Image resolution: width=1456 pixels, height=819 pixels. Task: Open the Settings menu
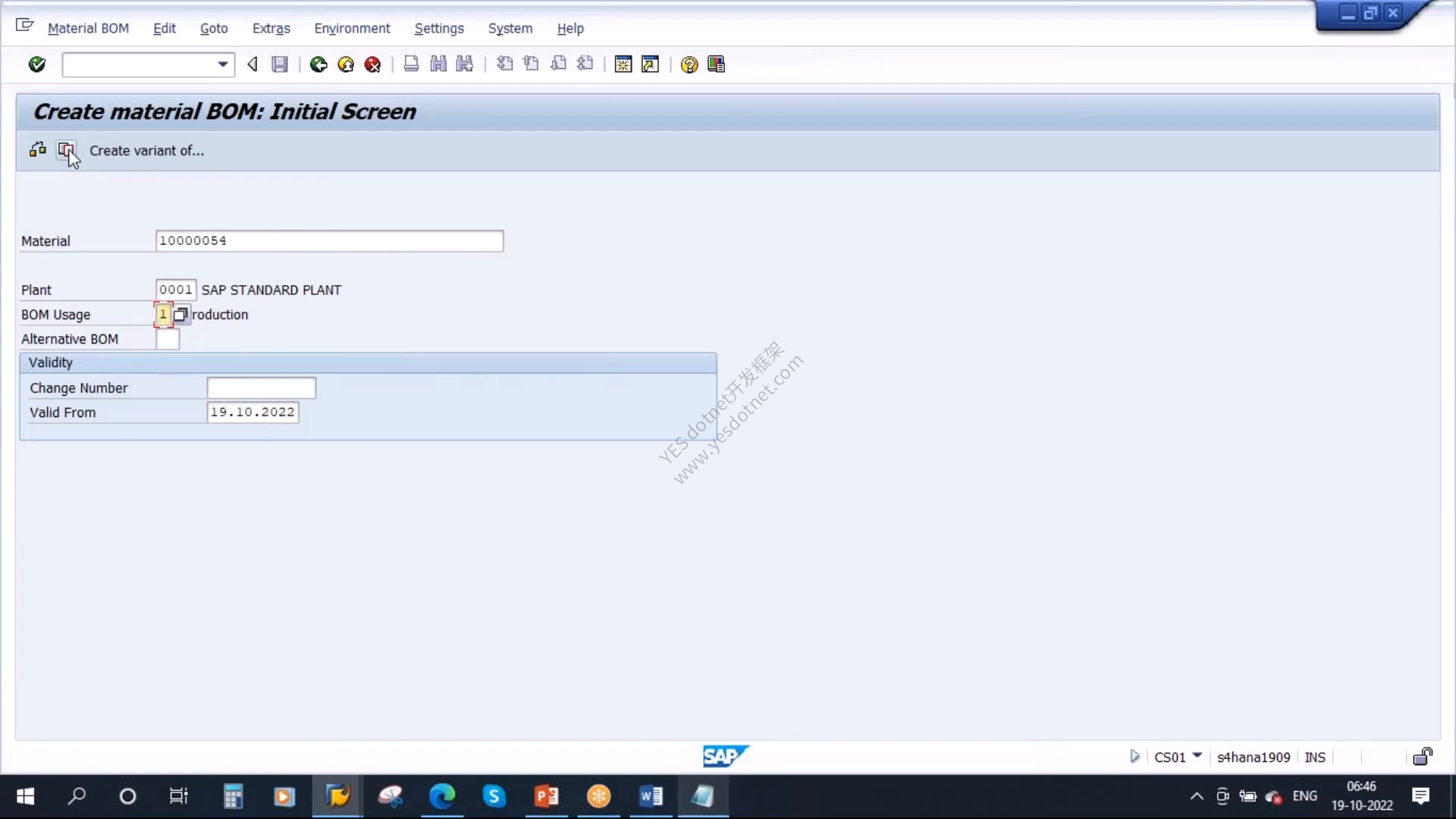[x=439, y=28]
